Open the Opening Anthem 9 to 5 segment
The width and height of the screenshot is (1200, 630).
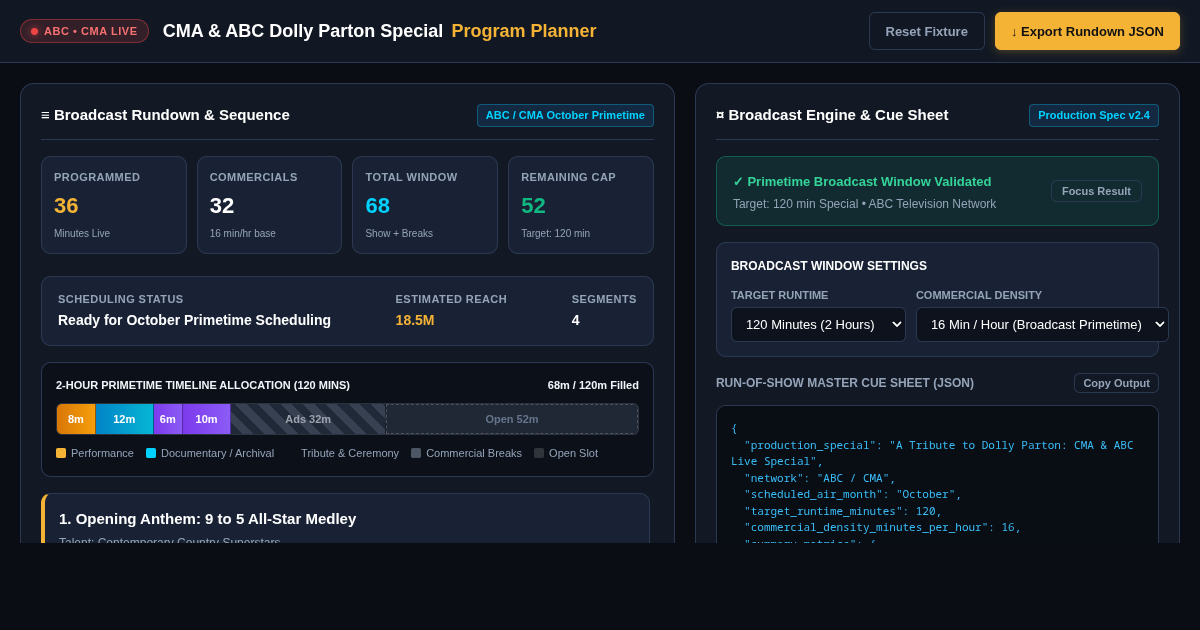(346, 519)
